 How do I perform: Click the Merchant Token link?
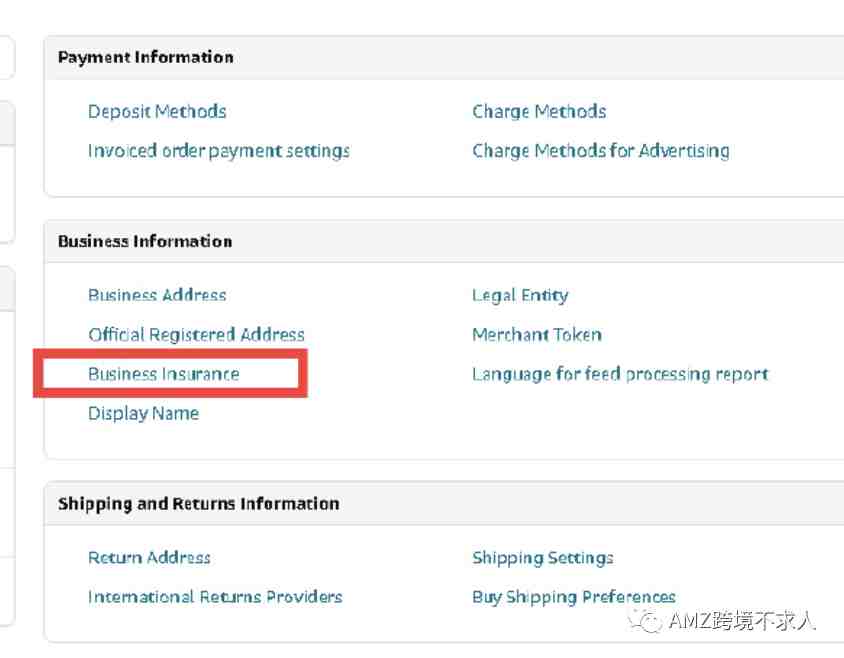pyautogui.click(x=537, y=334)
